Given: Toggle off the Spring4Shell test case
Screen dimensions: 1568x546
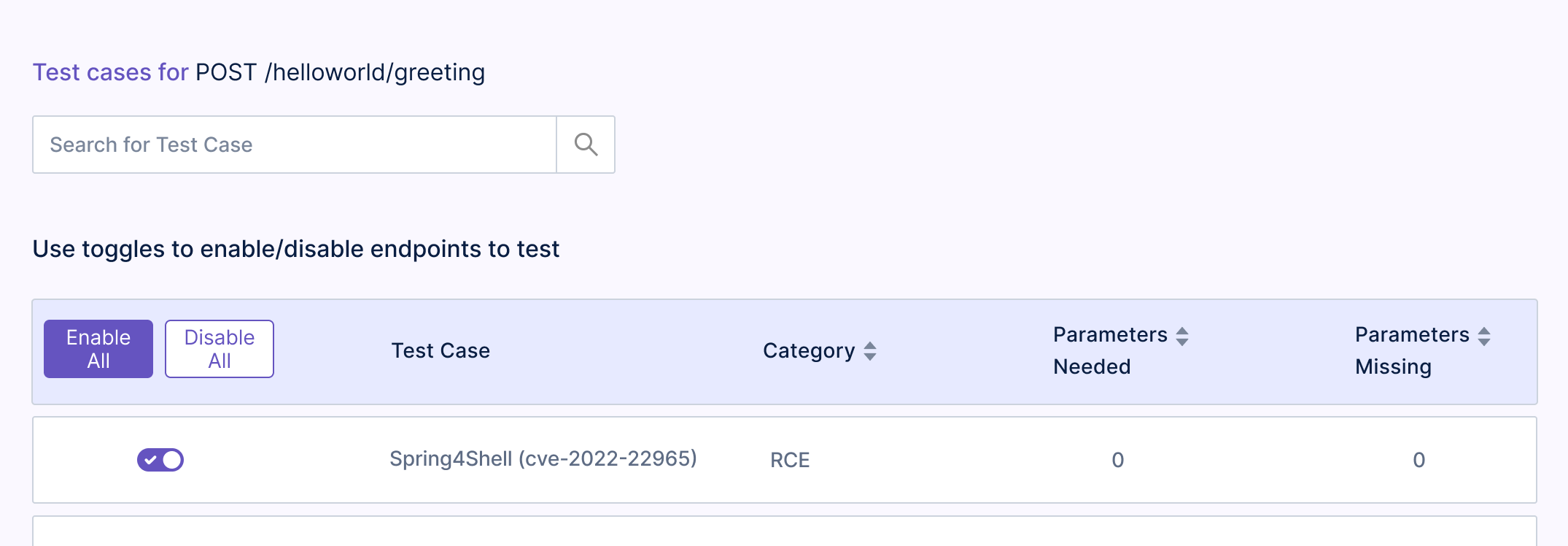Looking at the screenshot, I should coord(160,460).
